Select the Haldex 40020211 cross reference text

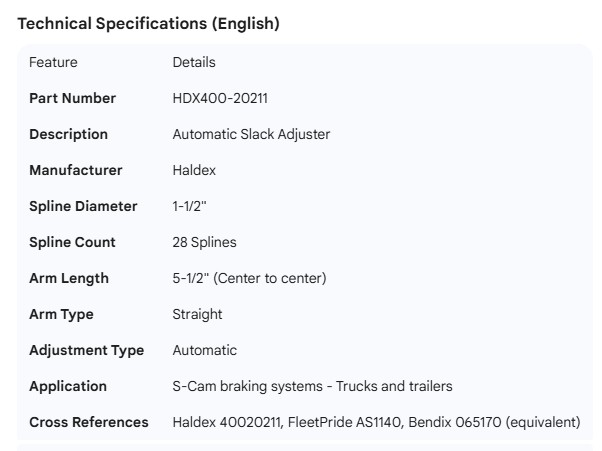tap(228, 422)
